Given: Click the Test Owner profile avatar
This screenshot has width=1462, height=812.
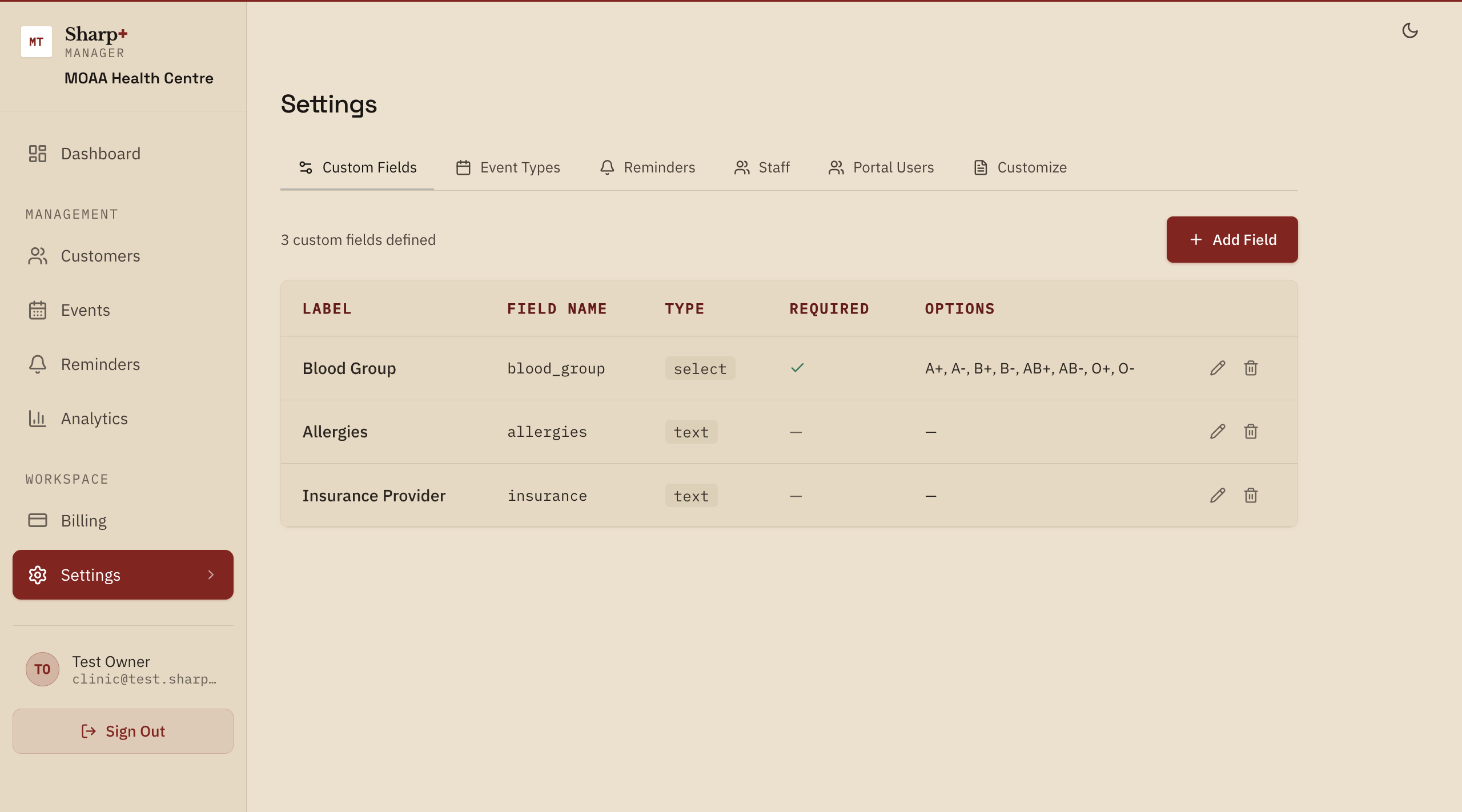Looking at the screenshot, I should (x=42, y=669).
